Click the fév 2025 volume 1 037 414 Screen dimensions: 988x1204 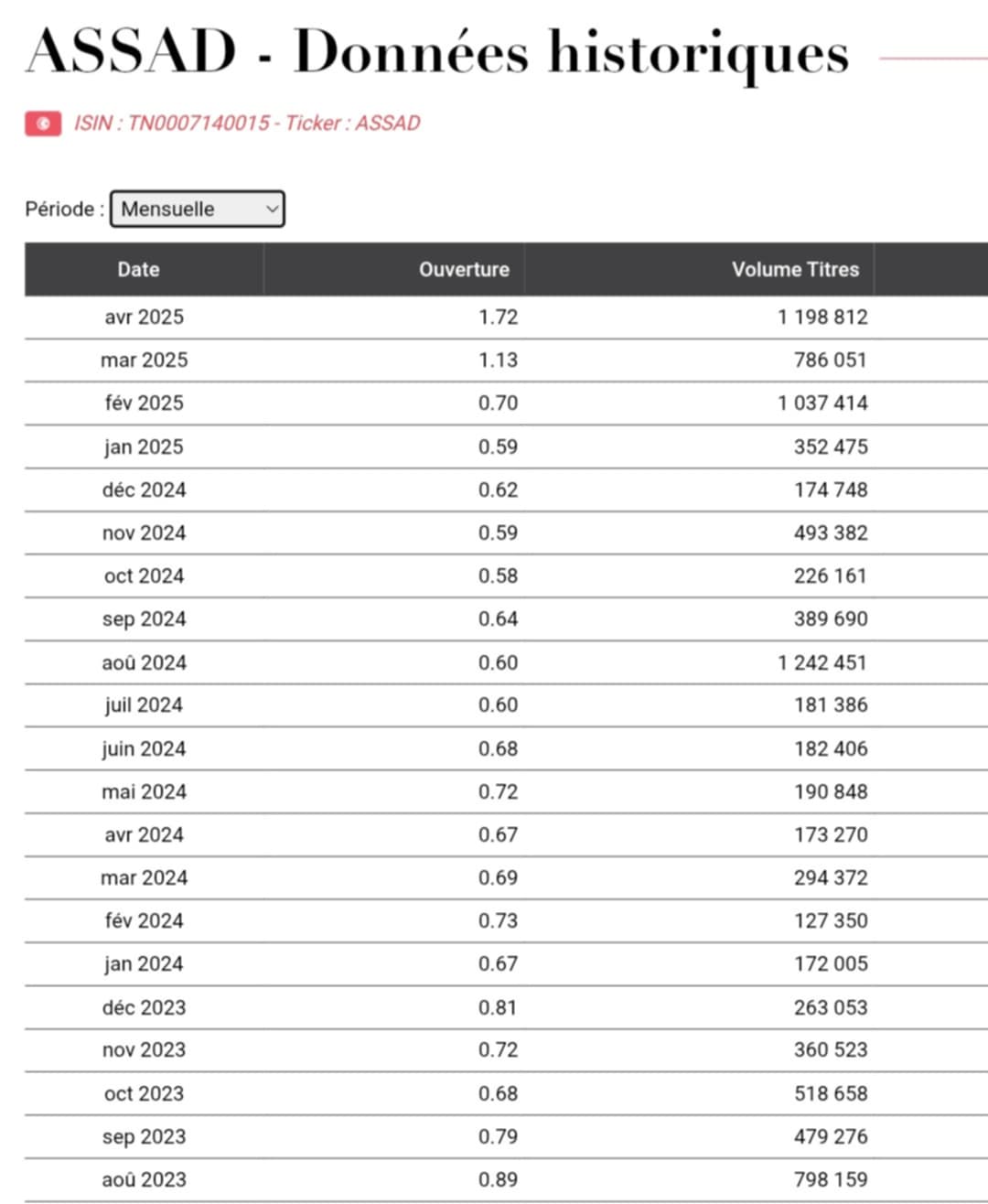822,403
